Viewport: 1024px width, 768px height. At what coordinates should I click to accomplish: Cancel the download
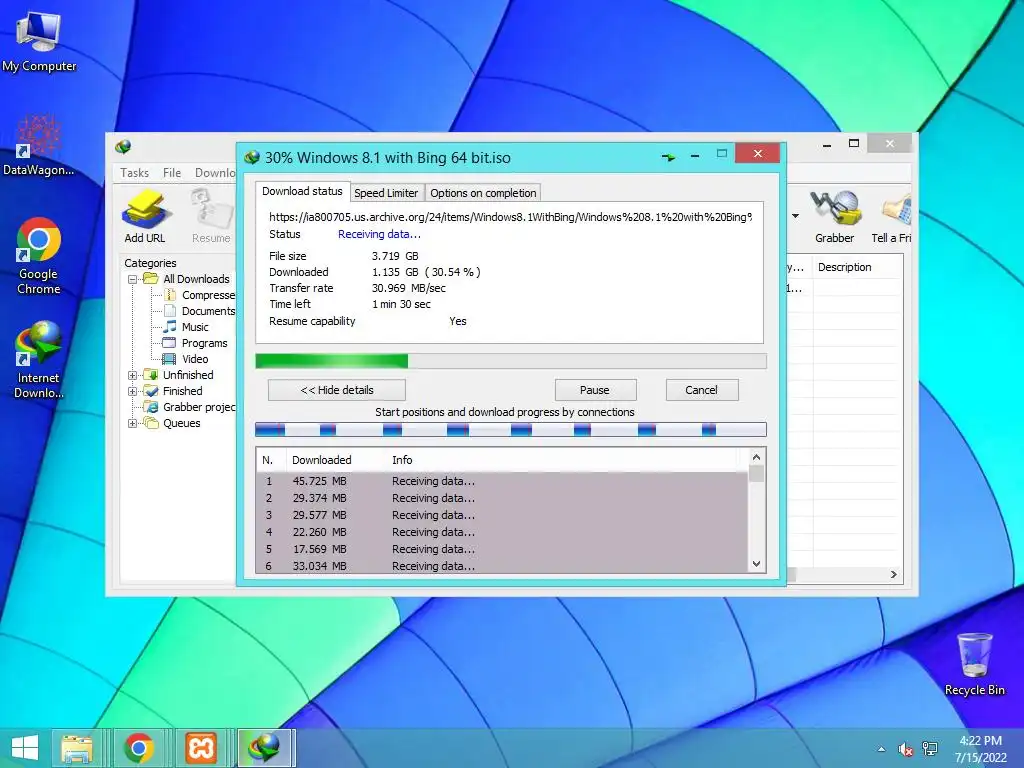[701, 390]
